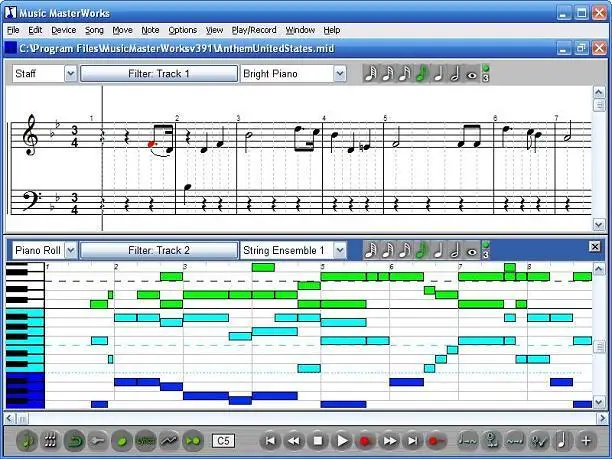This screenshot has height=459, width=612.
Task: Click the Filter: Track 2 button
Action: click(159, 250)
